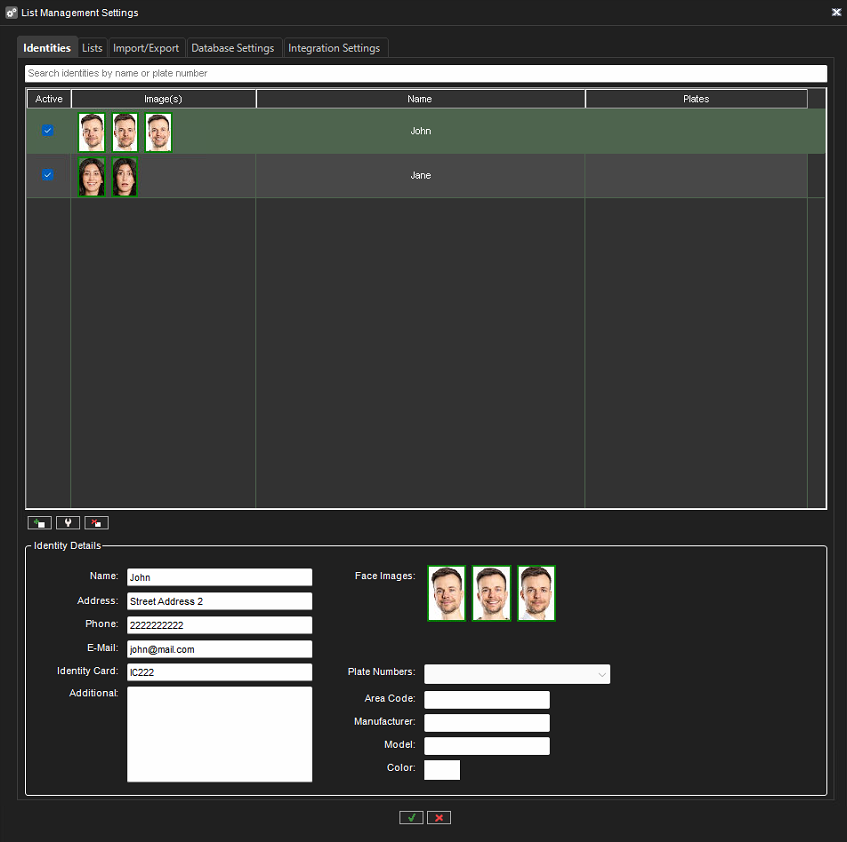Viewport: 847px width, 842px height.
Task: Click the Image(s) column header
Action: (x=163, y=99)
